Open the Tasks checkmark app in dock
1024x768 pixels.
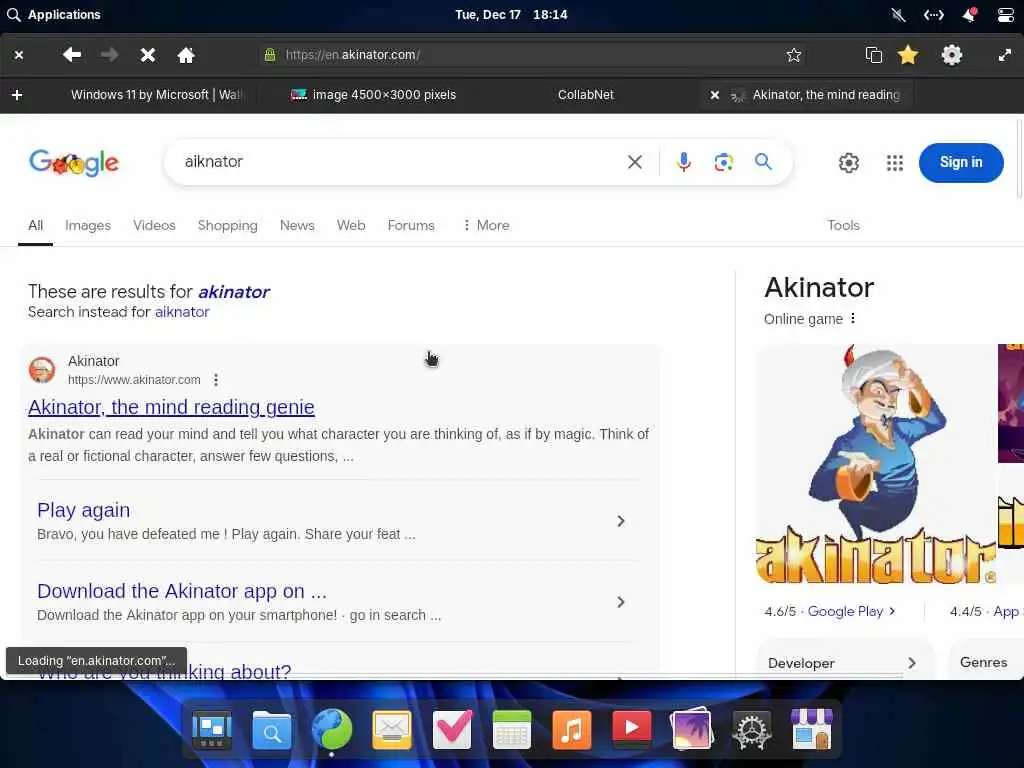(452, 729)
